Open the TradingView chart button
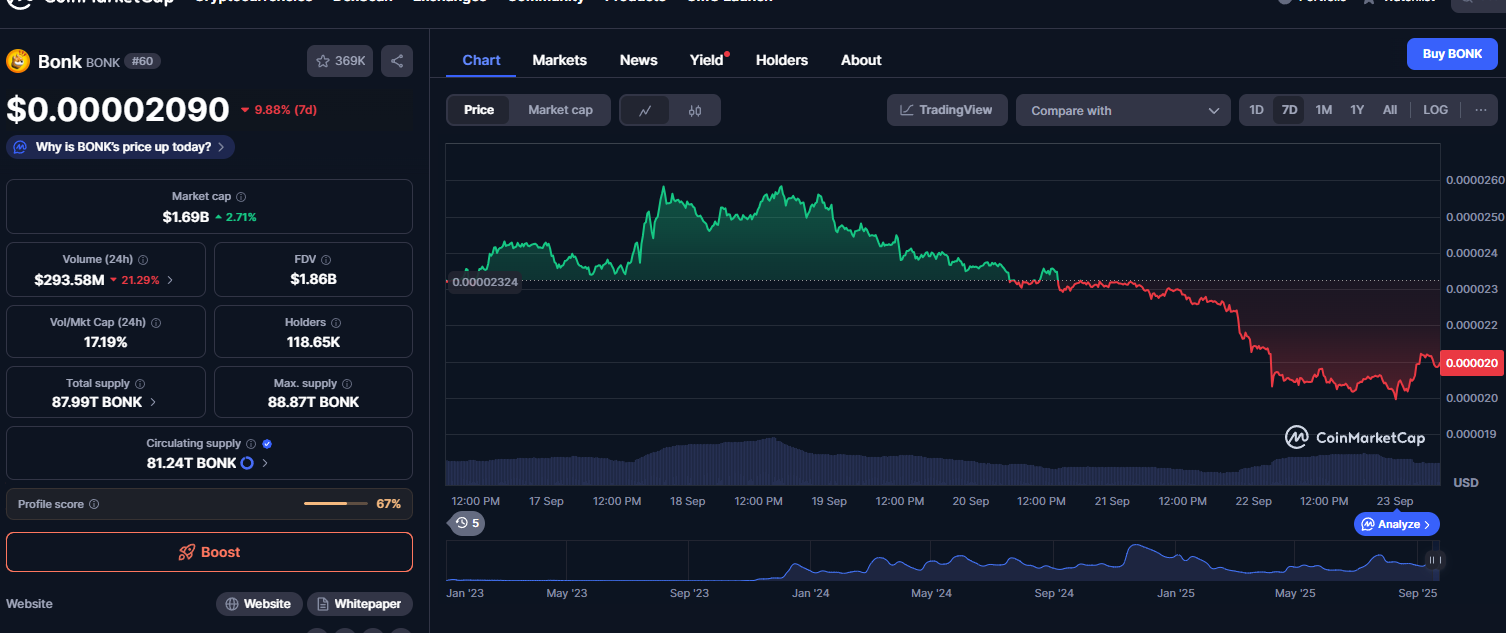1506x633 pixels. point(947,110)
